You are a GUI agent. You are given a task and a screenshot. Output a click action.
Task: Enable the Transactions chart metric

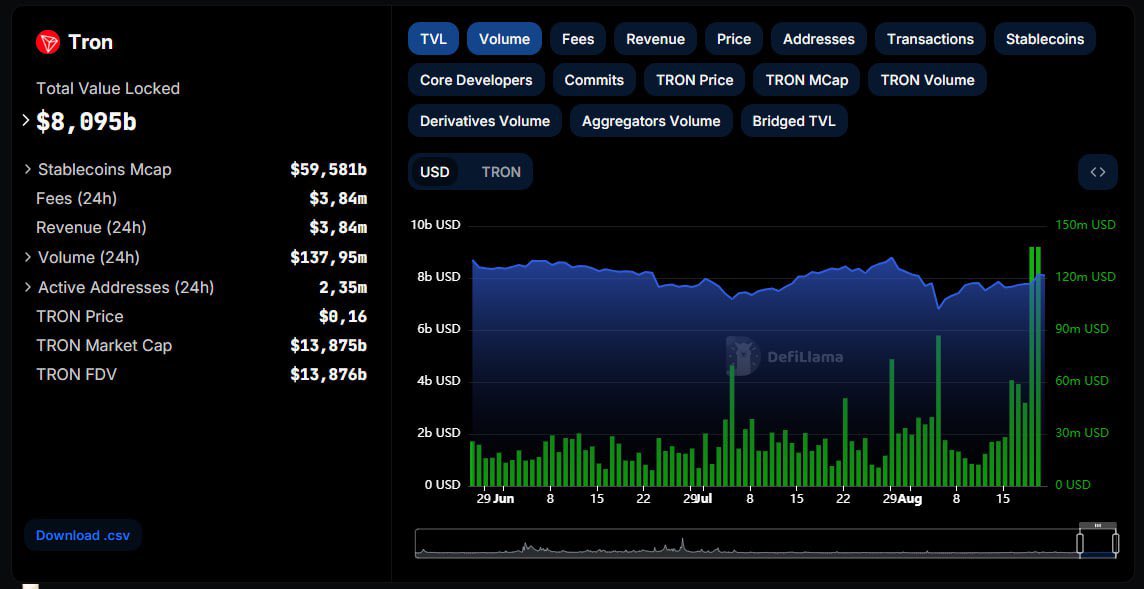click(930, 39)
